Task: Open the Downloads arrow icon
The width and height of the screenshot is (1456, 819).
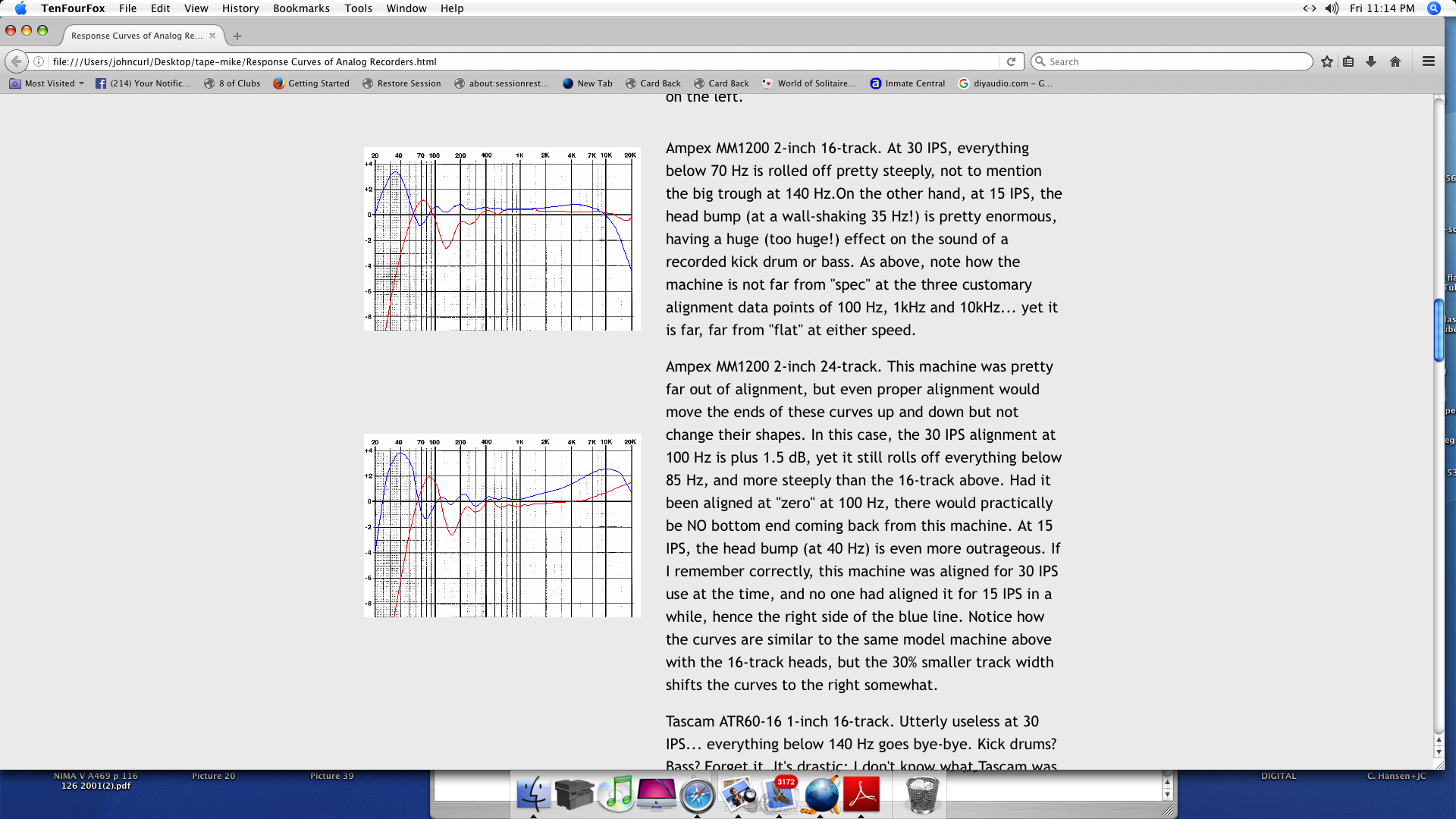Action: pyautogui.click(x=1371, y=61)
